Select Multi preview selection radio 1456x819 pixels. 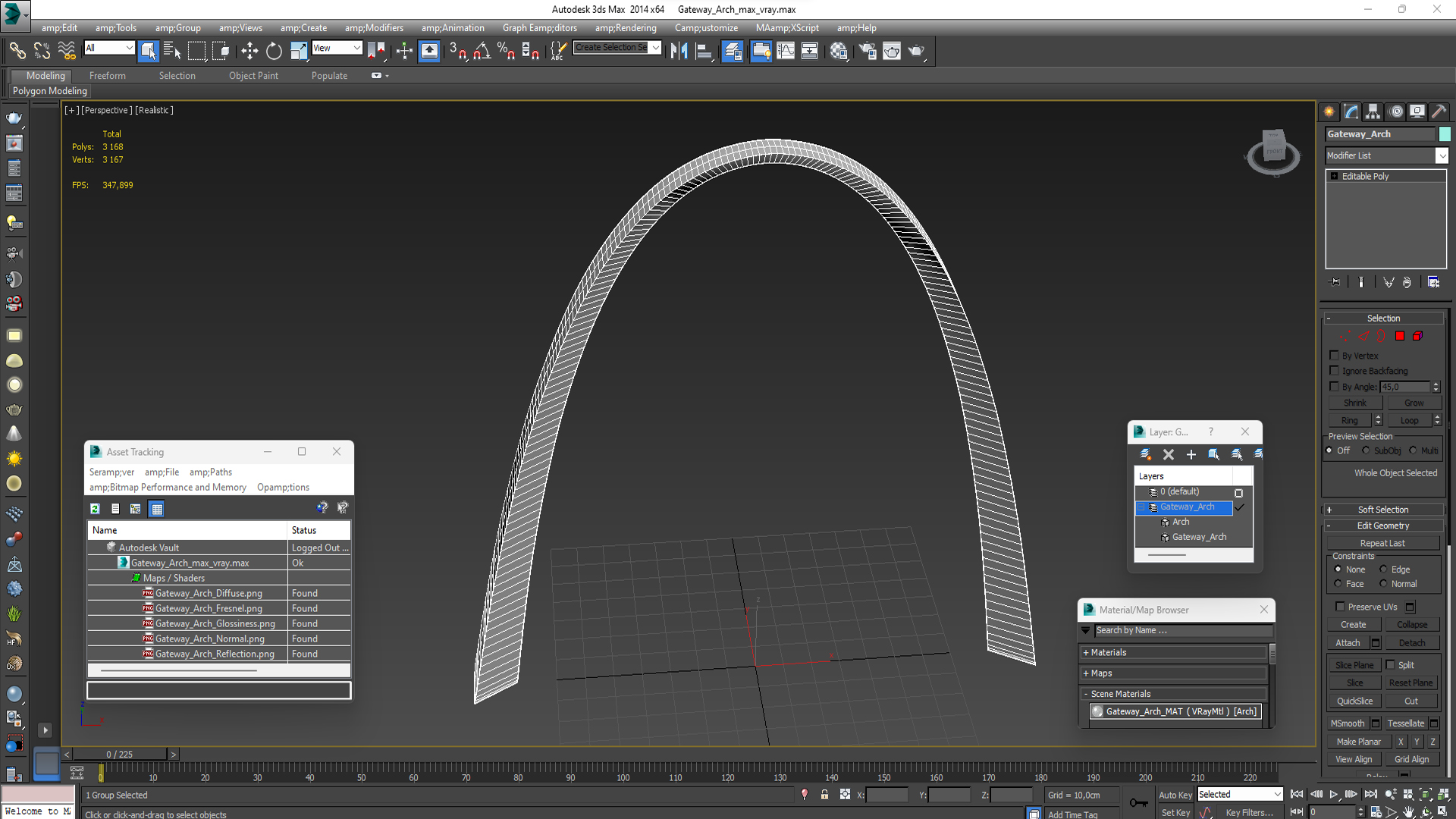click(x=1414, y=450)
